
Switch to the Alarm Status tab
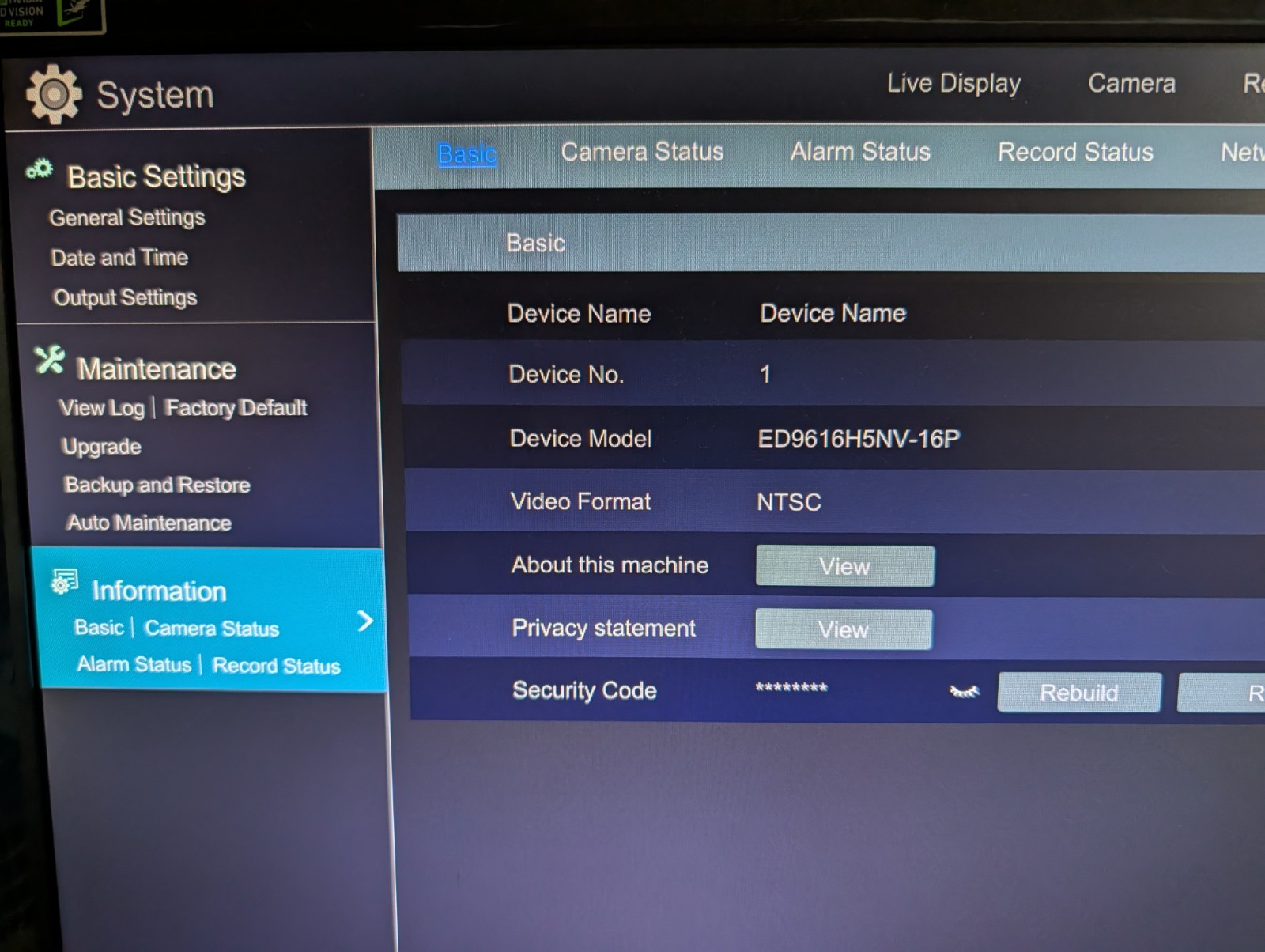pos(860,151)
